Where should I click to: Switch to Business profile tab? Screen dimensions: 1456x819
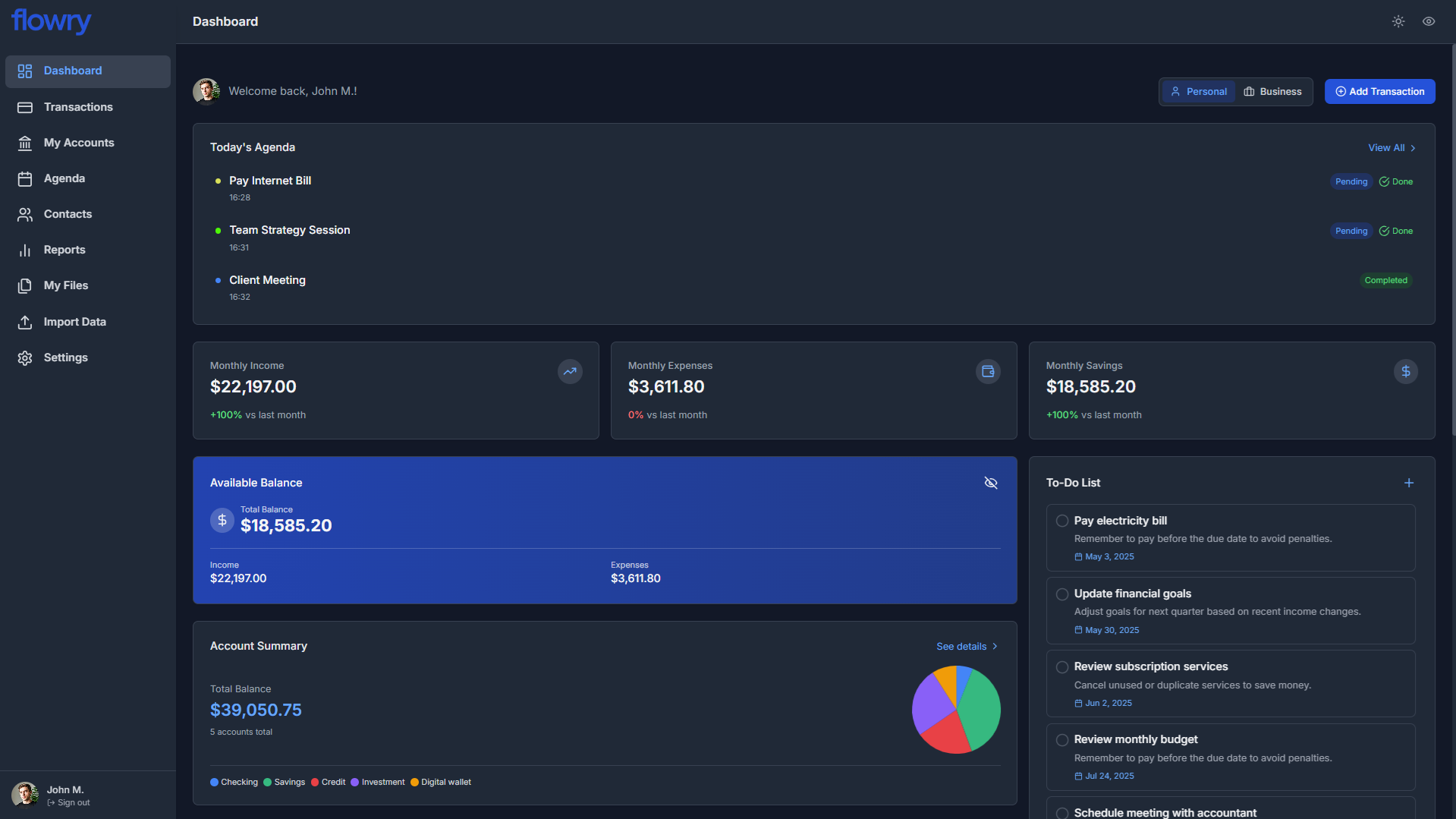pos(1272,92)
